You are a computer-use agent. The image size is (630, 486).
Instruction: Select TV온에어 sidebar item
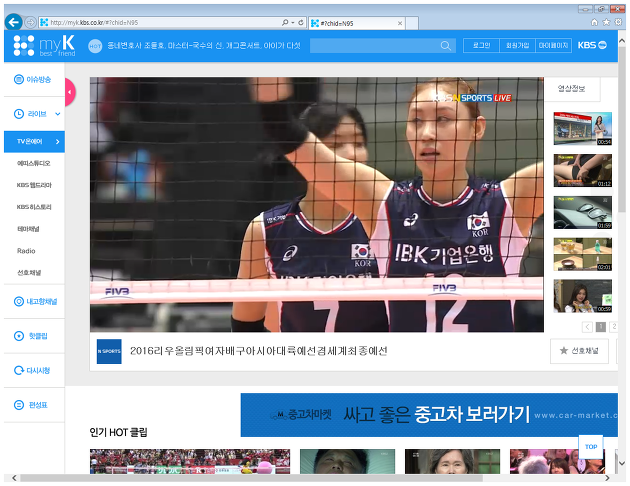pos(34,141)
